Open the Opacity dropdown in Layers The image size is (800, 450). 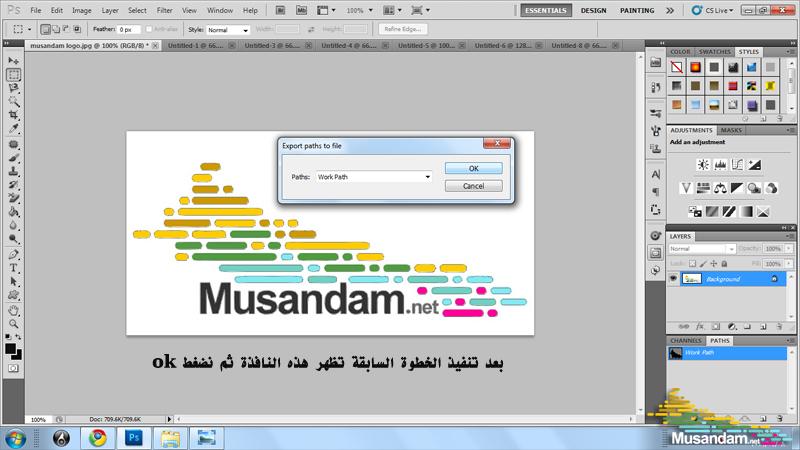[x=789, y=248]
